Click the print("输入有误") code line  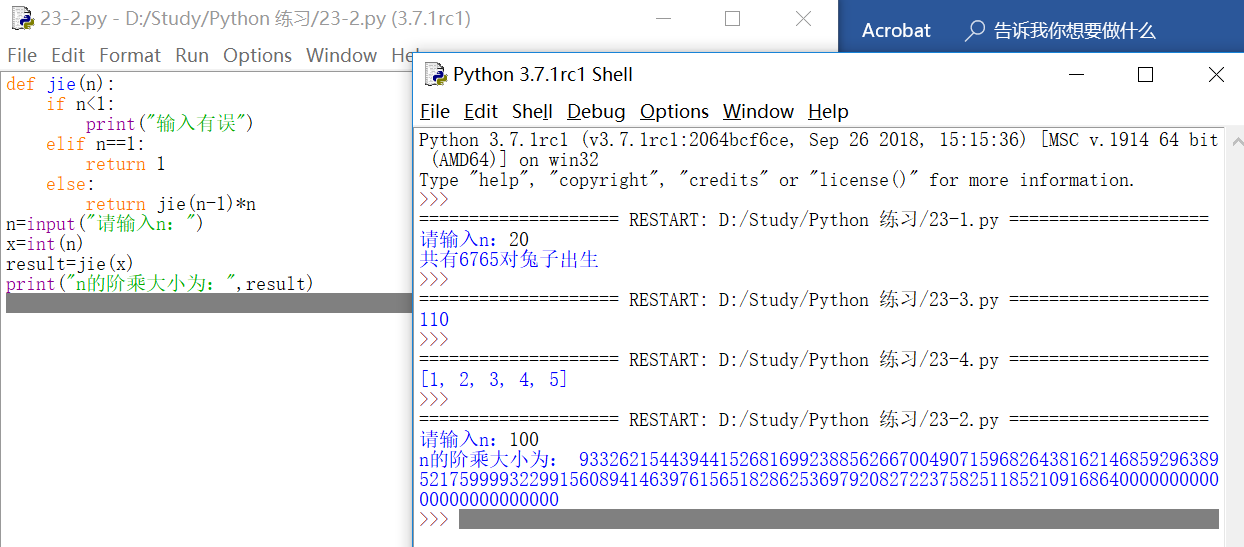pyautogui.click(x=170, y=124)
